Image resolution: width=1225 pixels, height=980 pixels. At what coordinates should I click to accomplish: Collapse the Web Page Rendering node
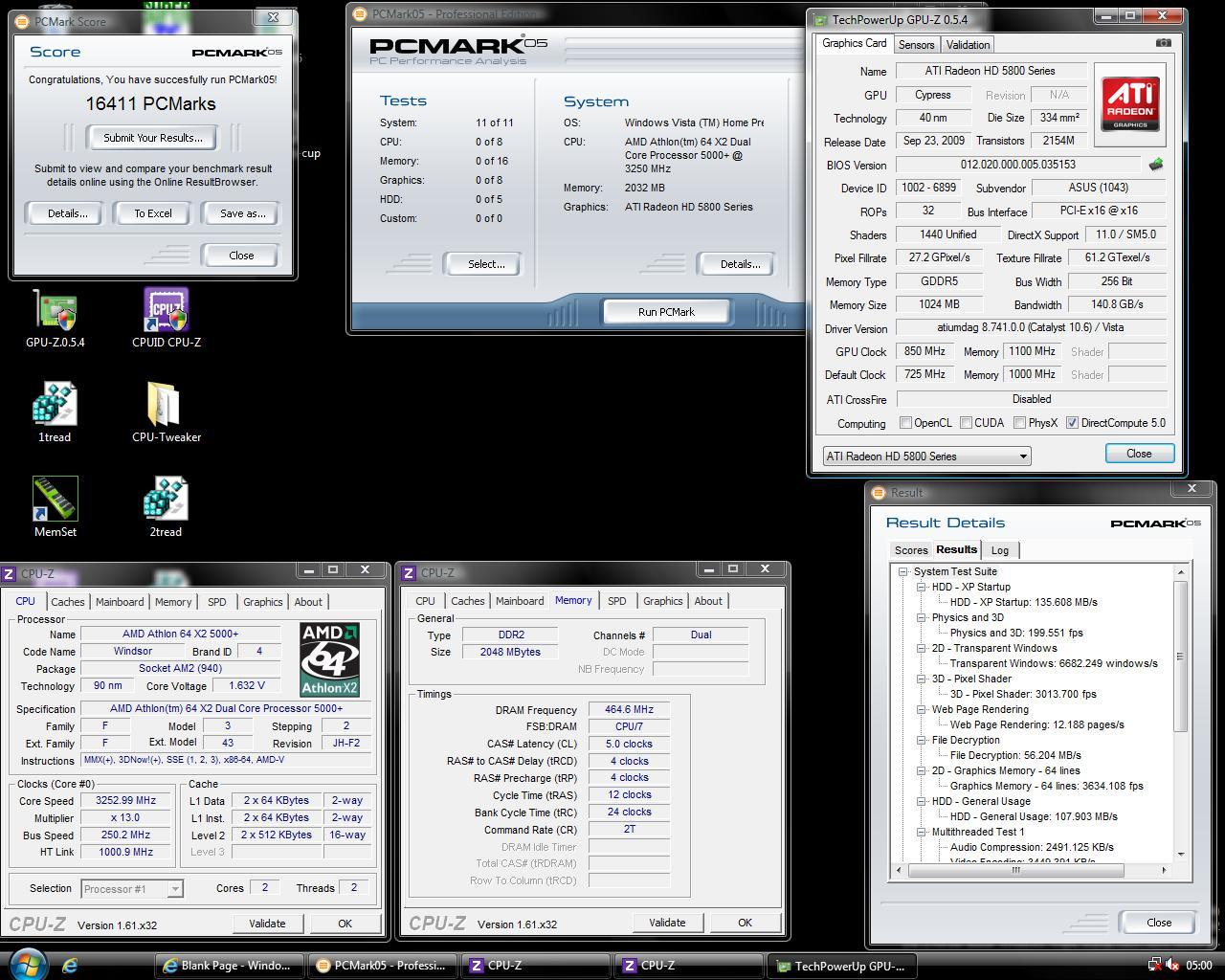(x=922, y=709)
